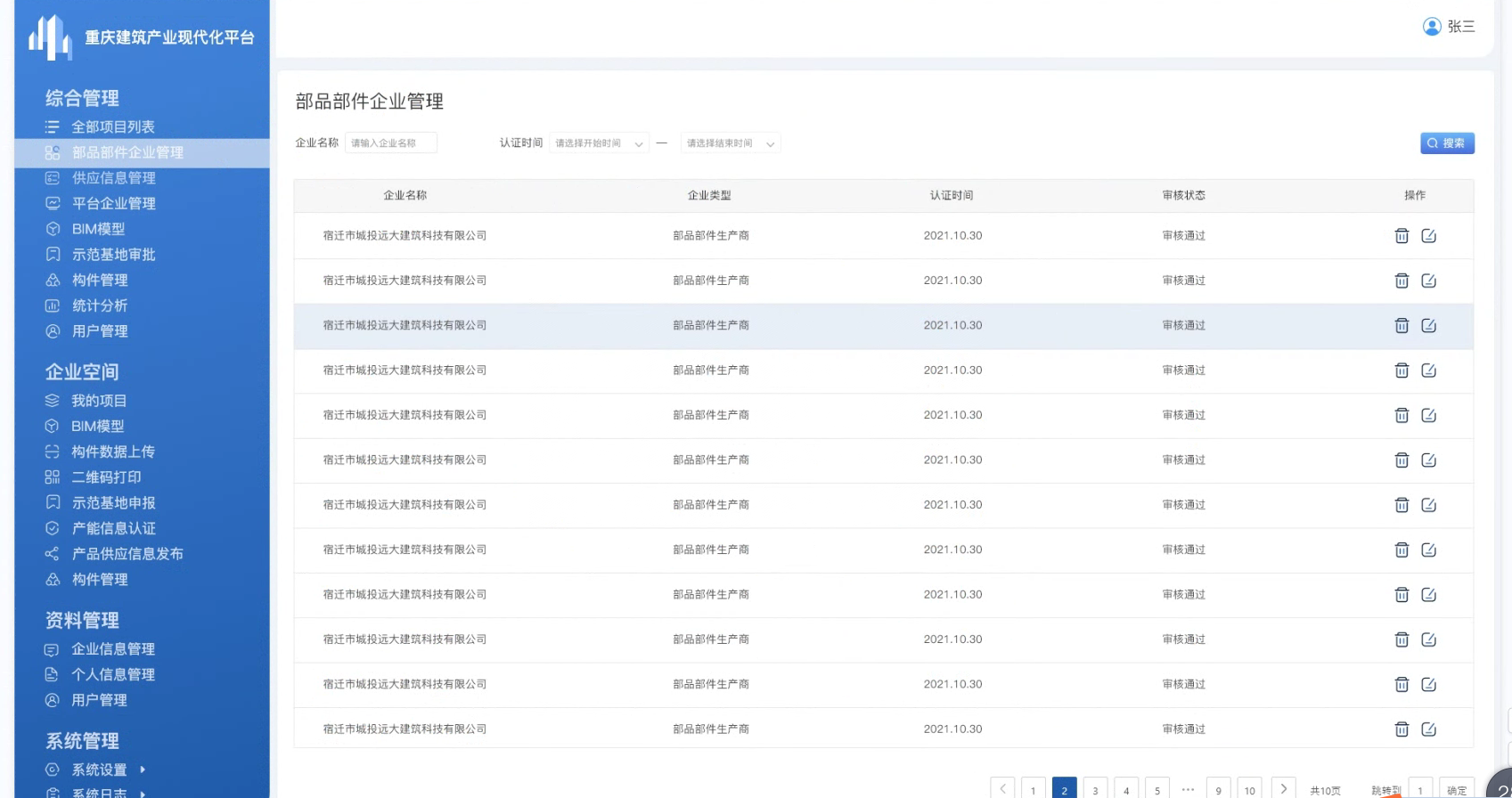
Task: Go to 我的项目
Action: 99,401
